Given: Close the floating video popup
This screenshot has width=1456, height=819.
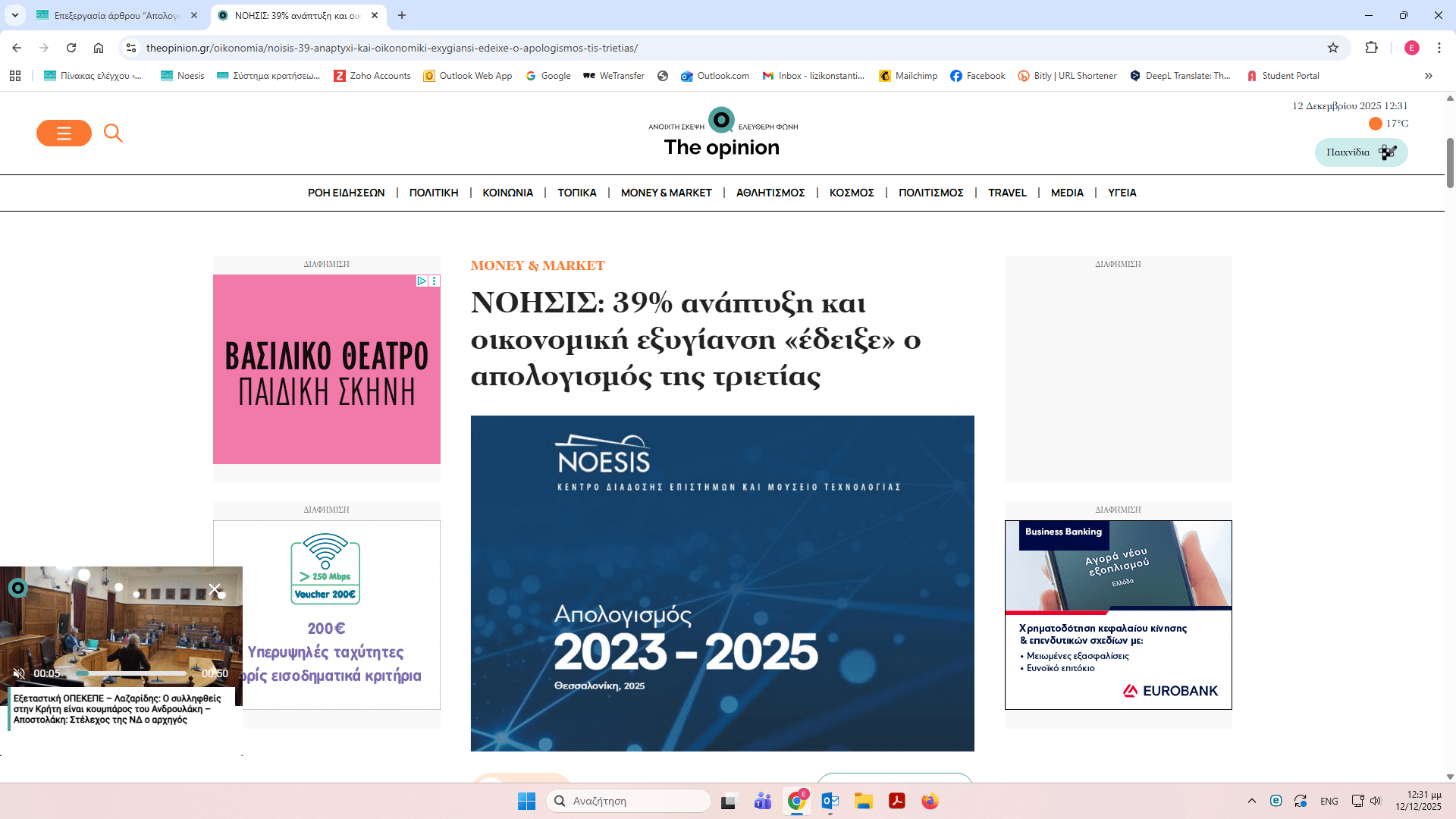Looking at the screenshot, I should click(x=215, y=588).
